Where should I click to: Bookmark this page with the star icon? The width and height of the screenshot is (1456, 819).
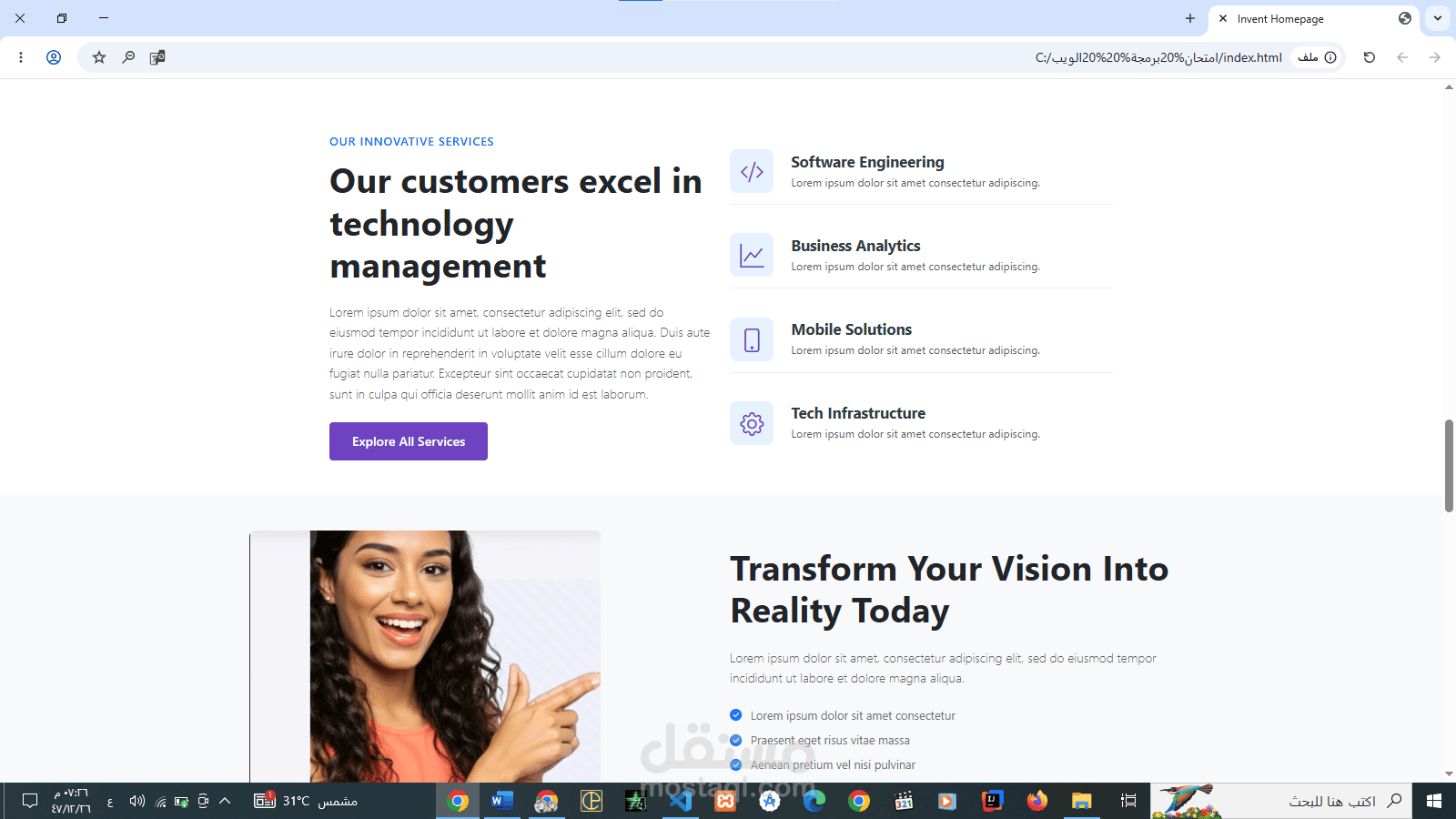(99, 57)
